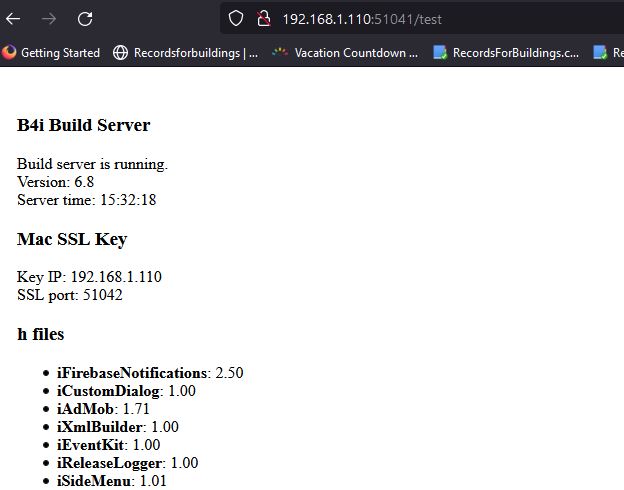Click the globe icon of Recordsforbuildings bookmark
This screenshot has height=490, width=624.
pos(120,53)
